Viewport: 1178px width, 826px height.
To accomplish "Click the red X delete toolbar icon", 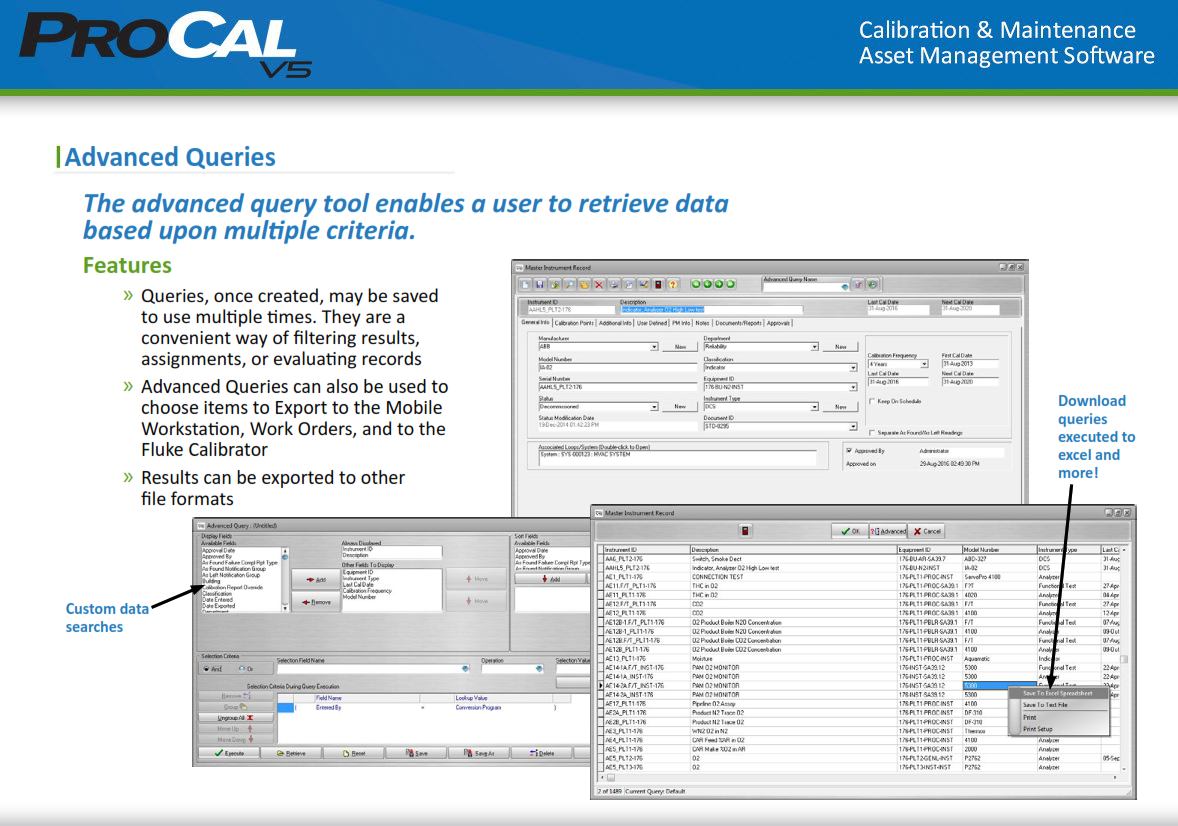I will 599,284.
